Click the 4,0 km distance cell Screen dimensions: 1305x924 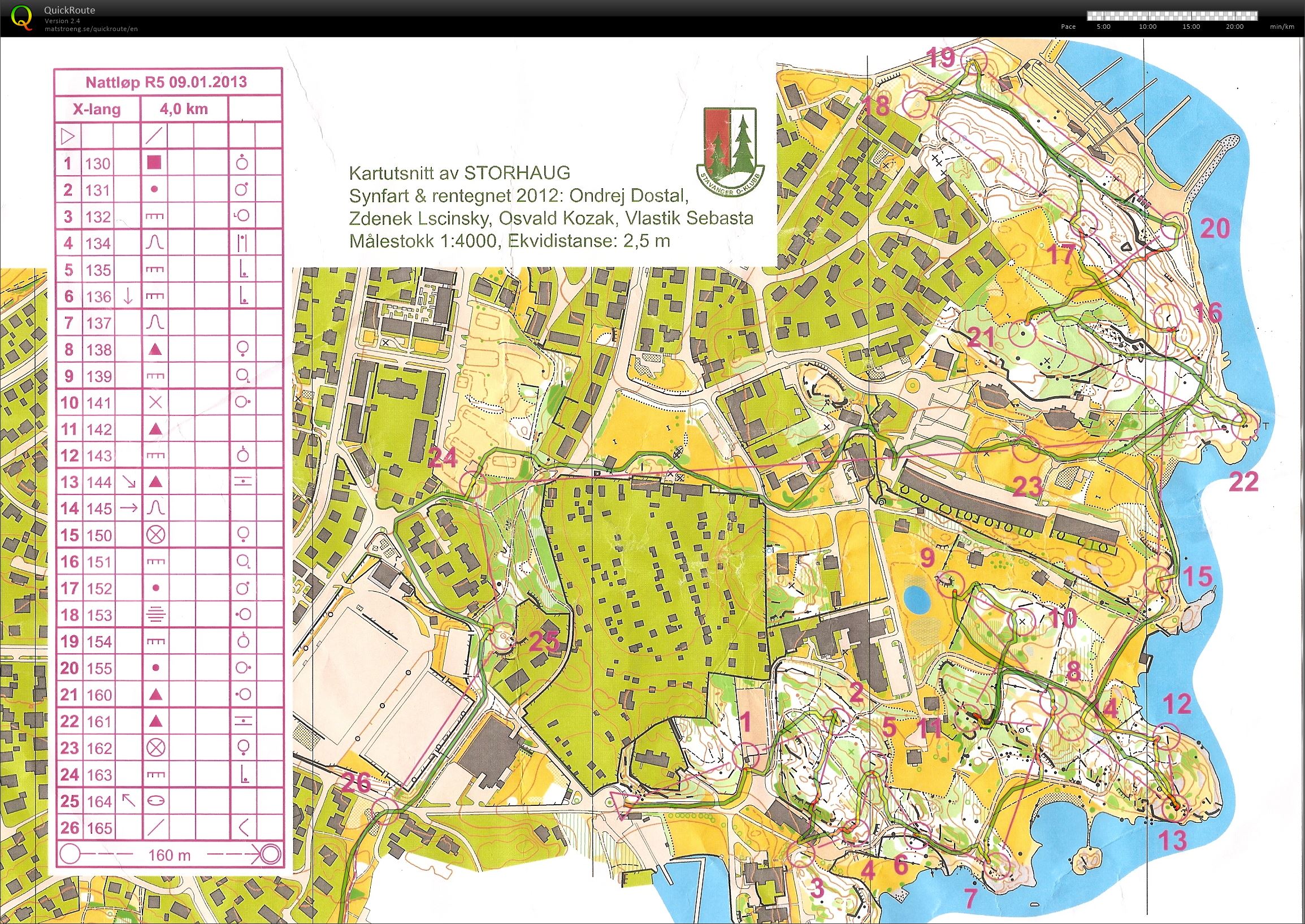pyautogui.click(x=184, y=109)
